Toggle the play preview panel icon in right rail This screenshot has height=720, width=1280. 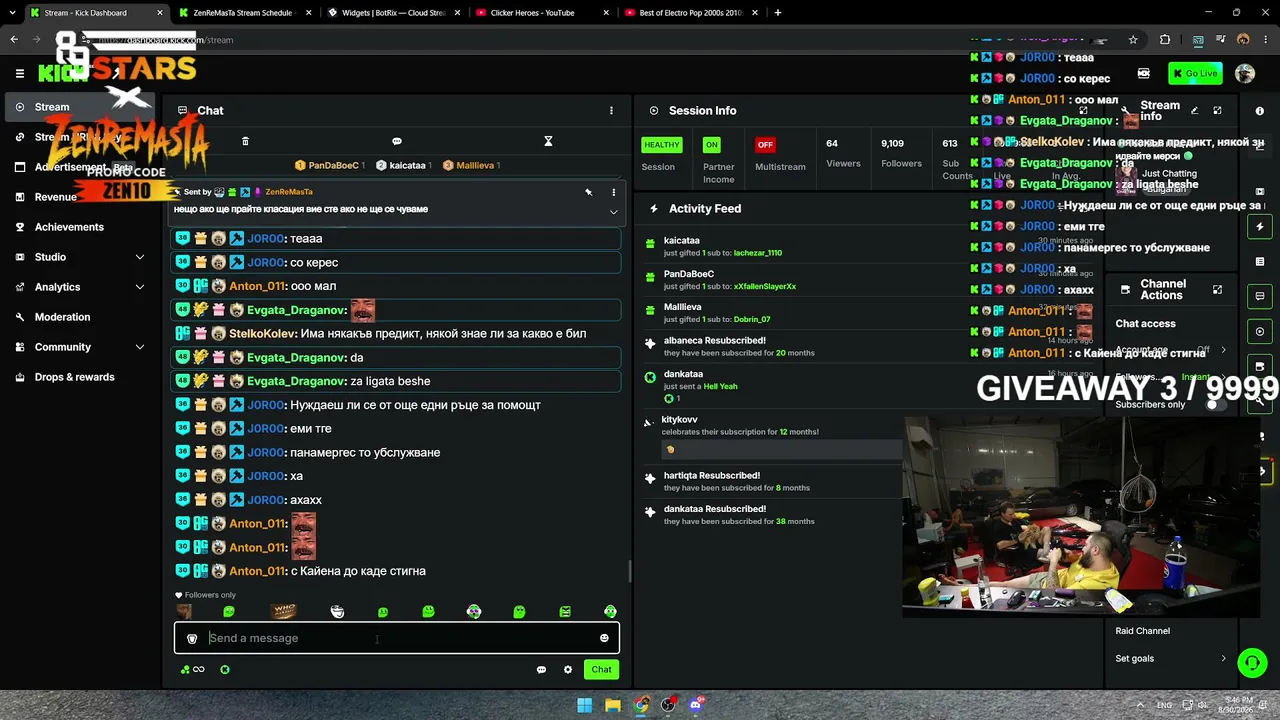(1260, 332)
